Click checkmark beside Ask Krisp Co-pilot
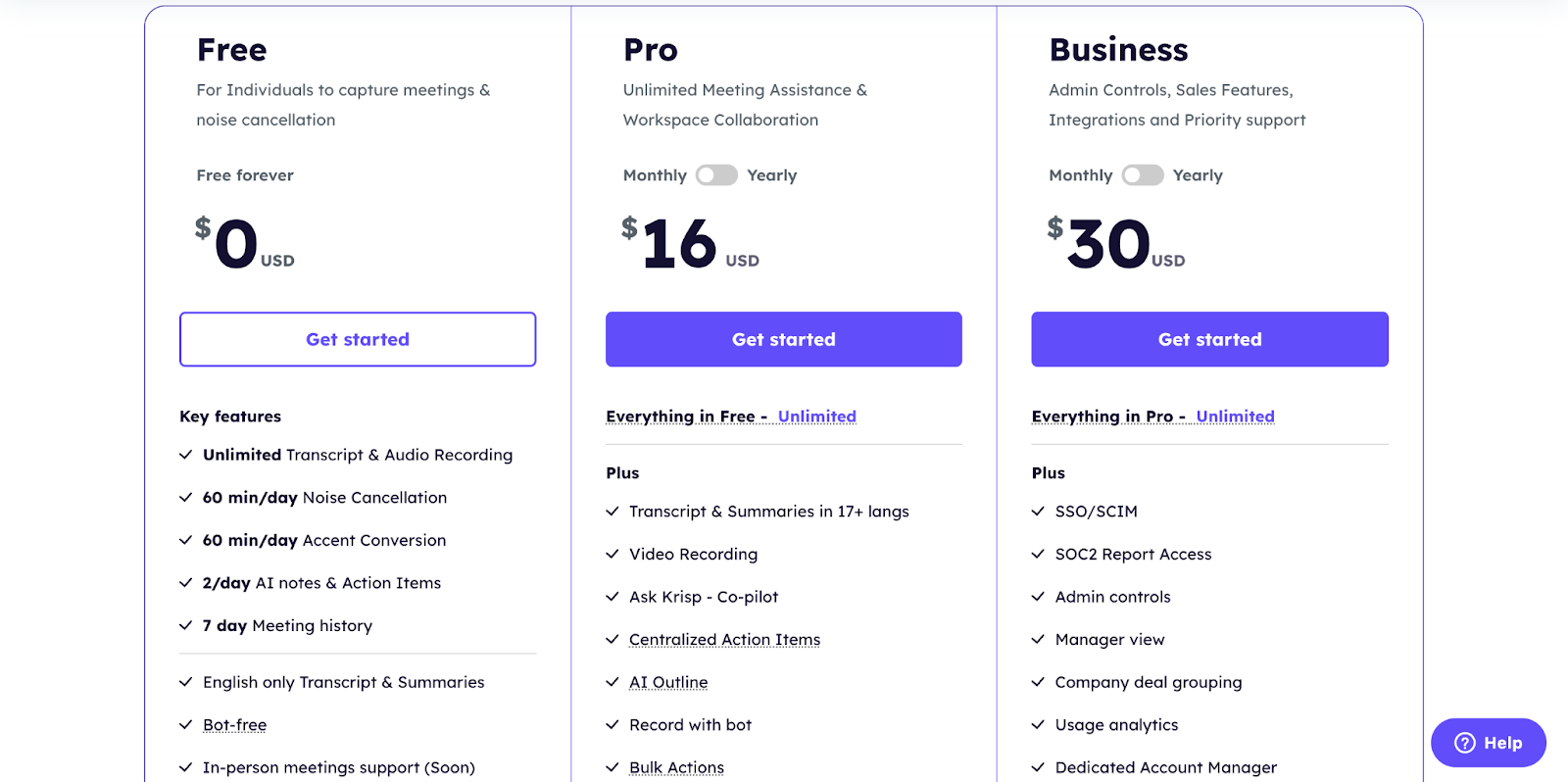This screenshot has width=1568, height=782. point(612,597)
